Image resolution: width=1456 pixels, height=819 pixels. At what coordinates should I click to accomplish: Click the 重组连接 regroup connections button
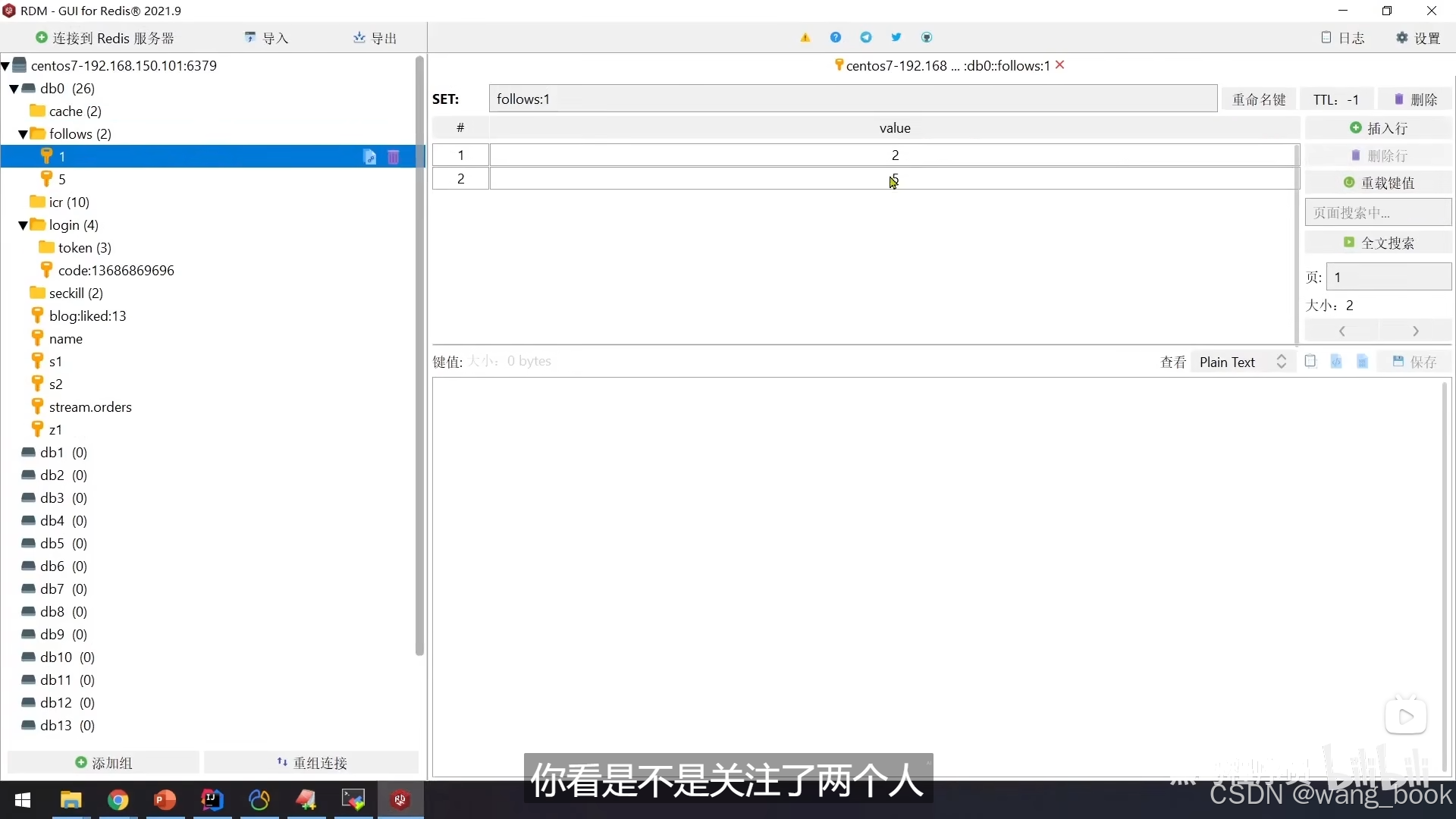[312, 763]
